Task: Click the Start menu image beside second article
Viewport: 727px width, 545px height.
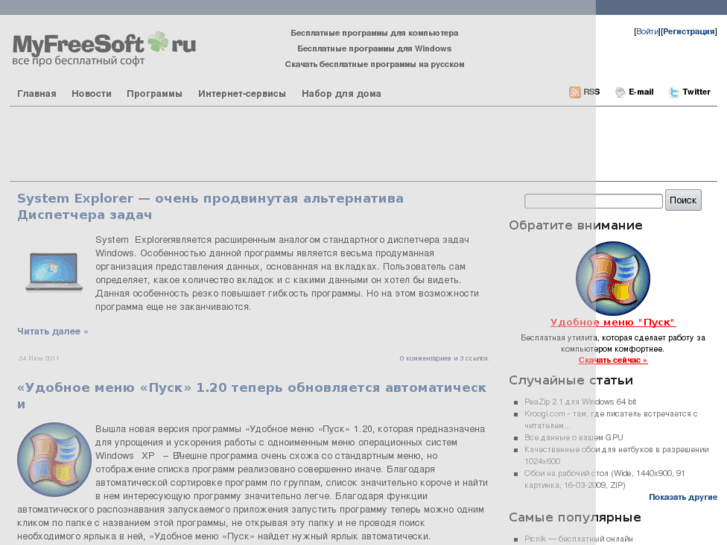Action: click(x=54, y=459)
